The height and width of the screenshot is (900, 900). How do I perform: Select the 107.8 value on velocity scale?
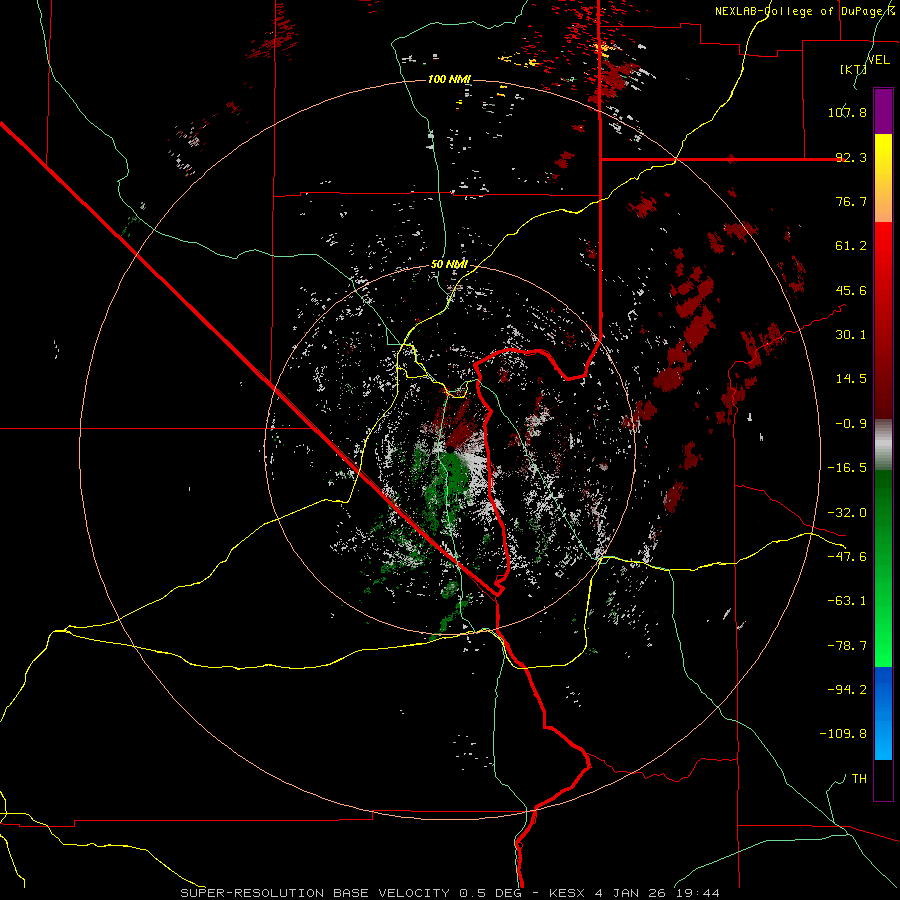[x=847, y=112]
